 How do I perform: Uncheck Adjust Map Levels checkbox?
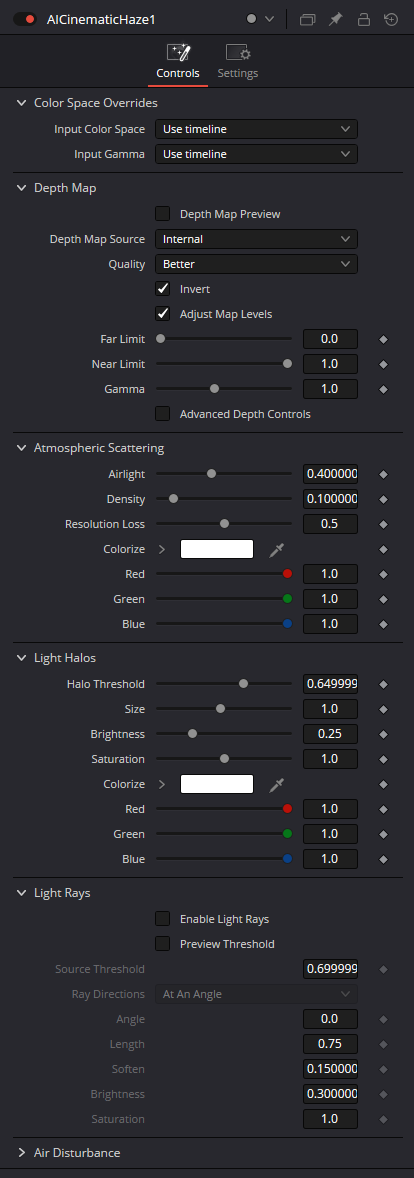[162, 314]
